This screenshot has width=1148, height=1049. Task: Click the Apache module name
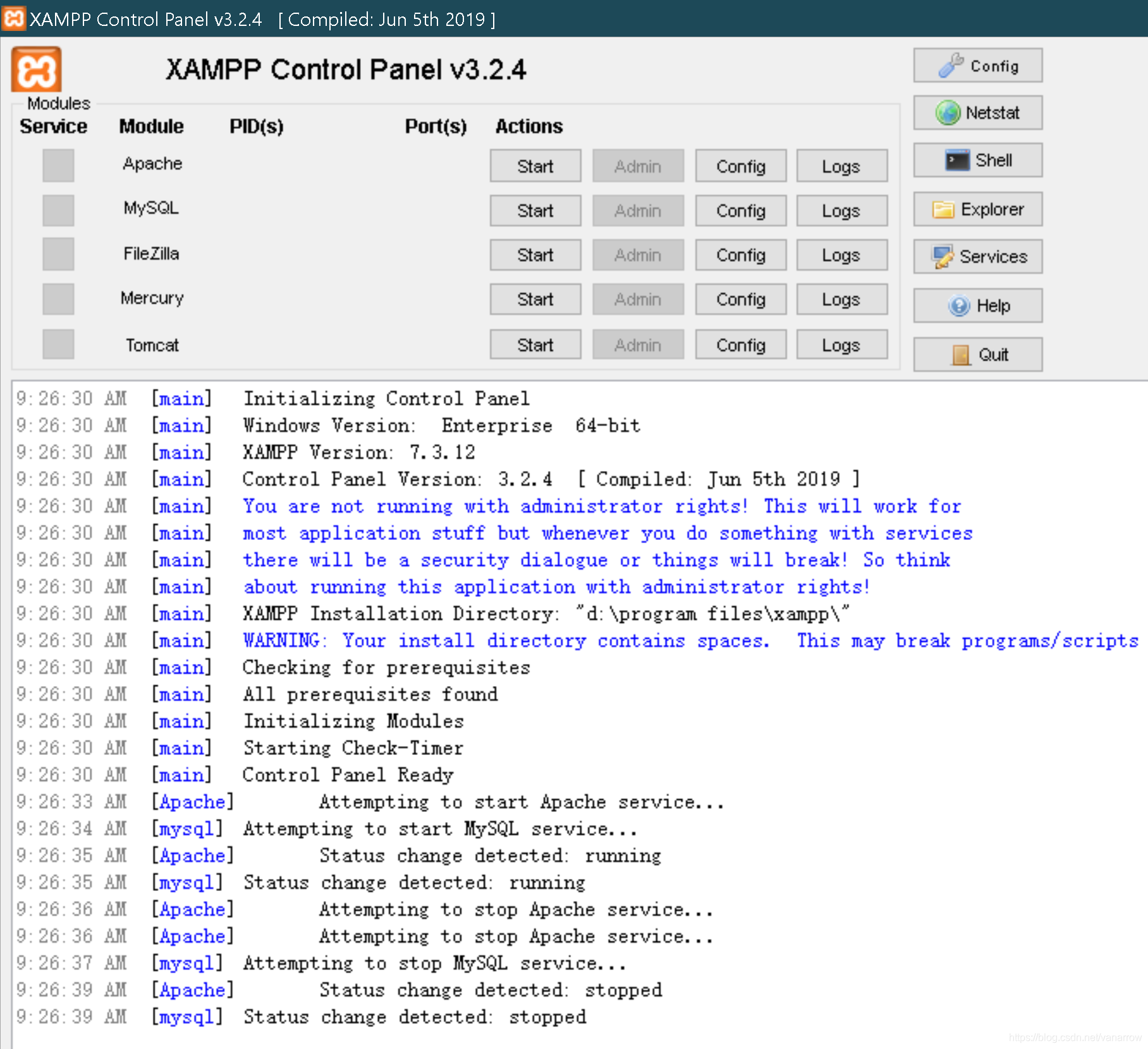(x=152, y=164)
